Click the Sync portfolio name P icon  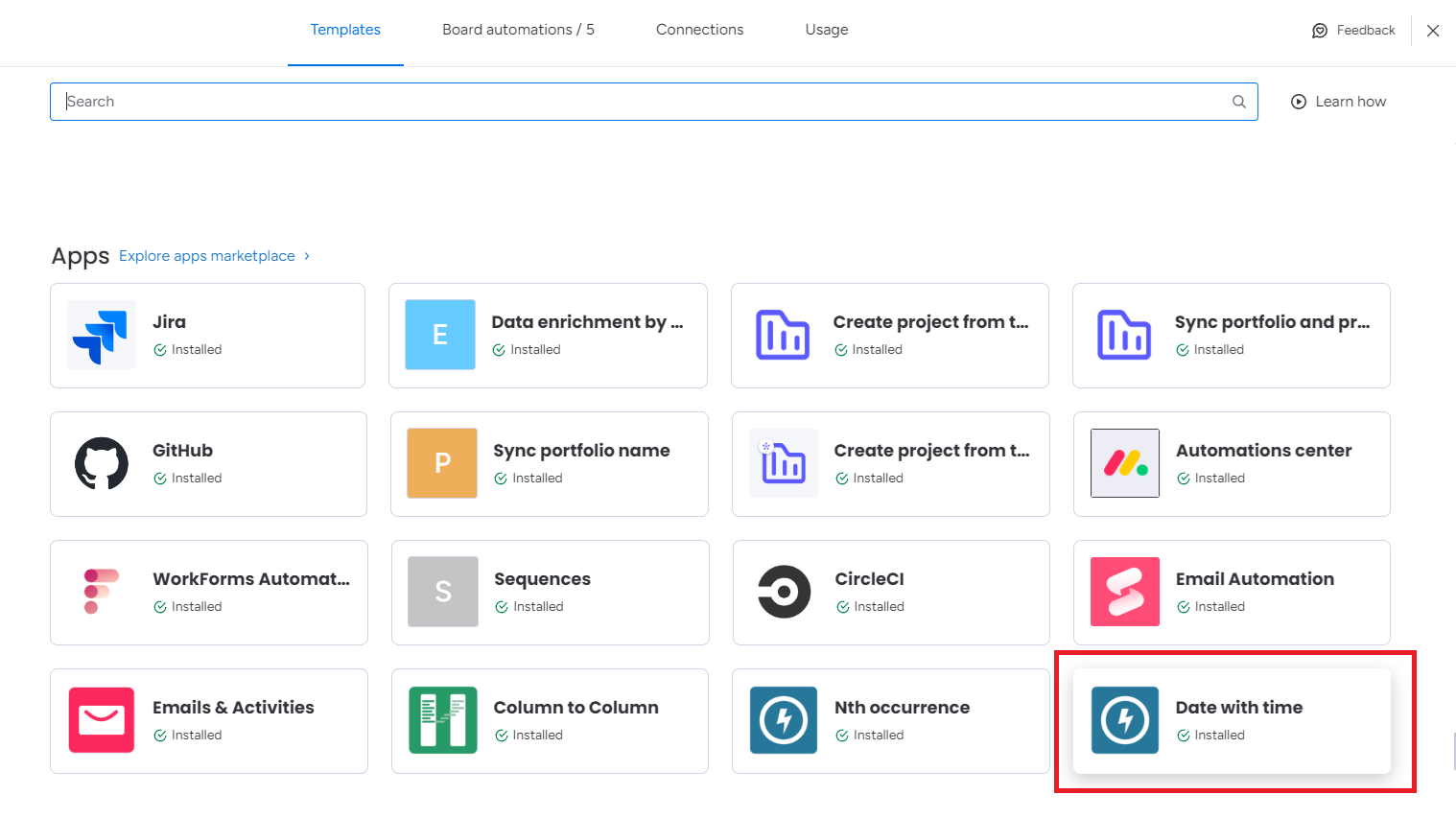click(x=442, y=463)
